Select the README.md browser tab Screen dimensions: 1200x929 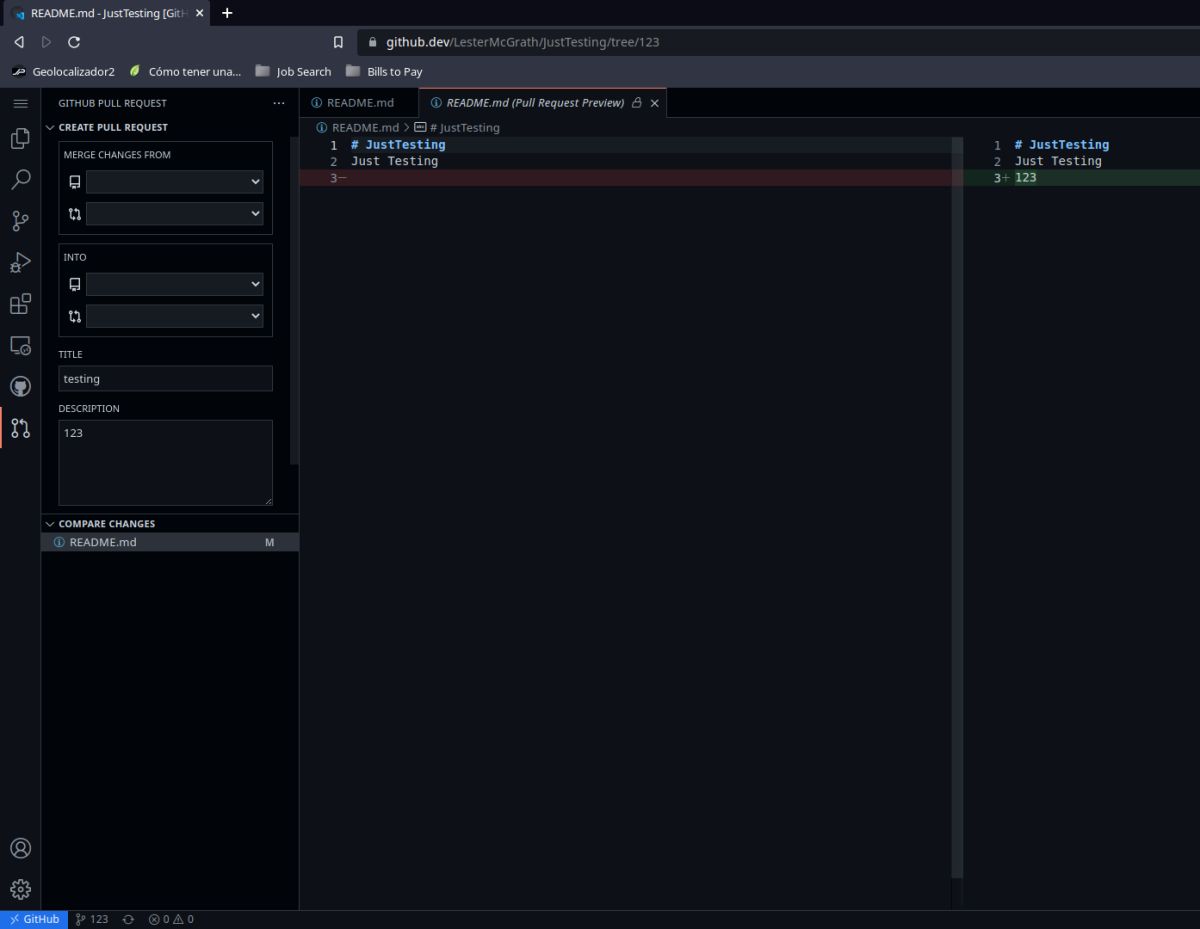click(x=105, y=13)
